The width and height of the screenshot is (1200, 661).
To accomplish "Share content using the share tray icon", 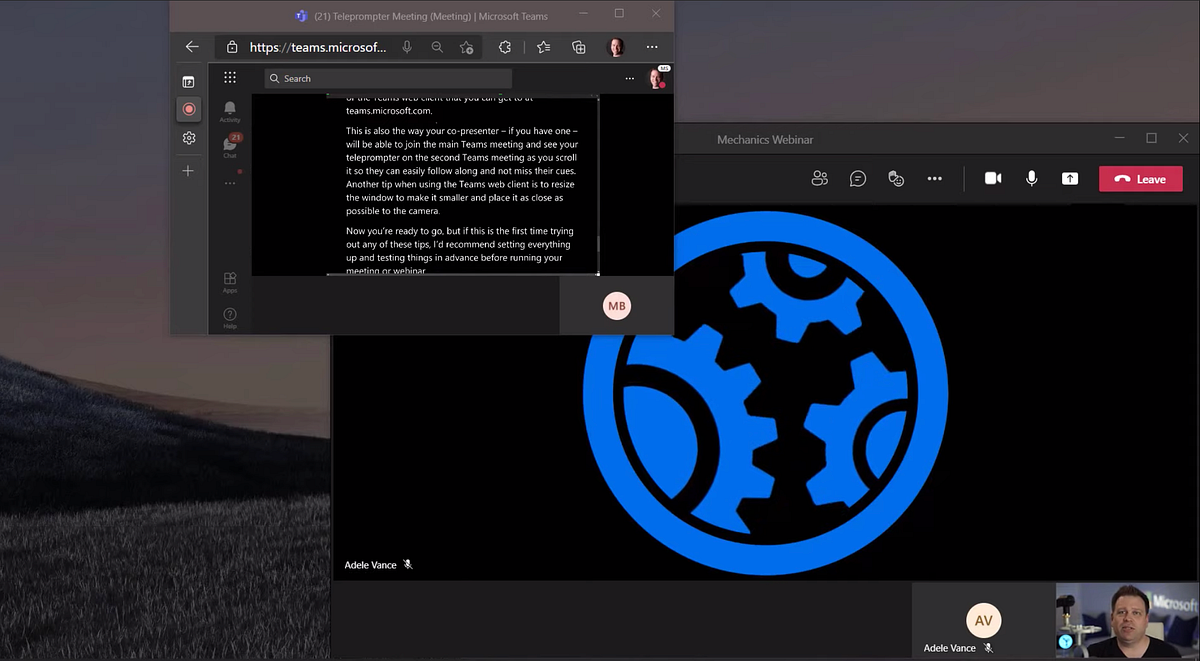I will [x=1069, y=178].
